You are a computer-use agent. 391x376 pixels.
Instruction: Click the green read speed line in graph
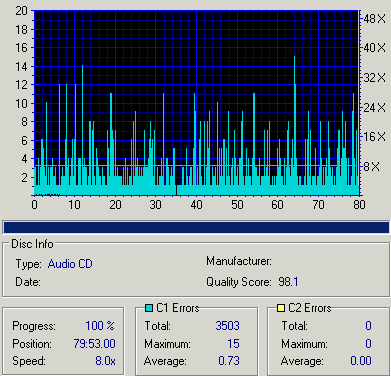[196, 165]
